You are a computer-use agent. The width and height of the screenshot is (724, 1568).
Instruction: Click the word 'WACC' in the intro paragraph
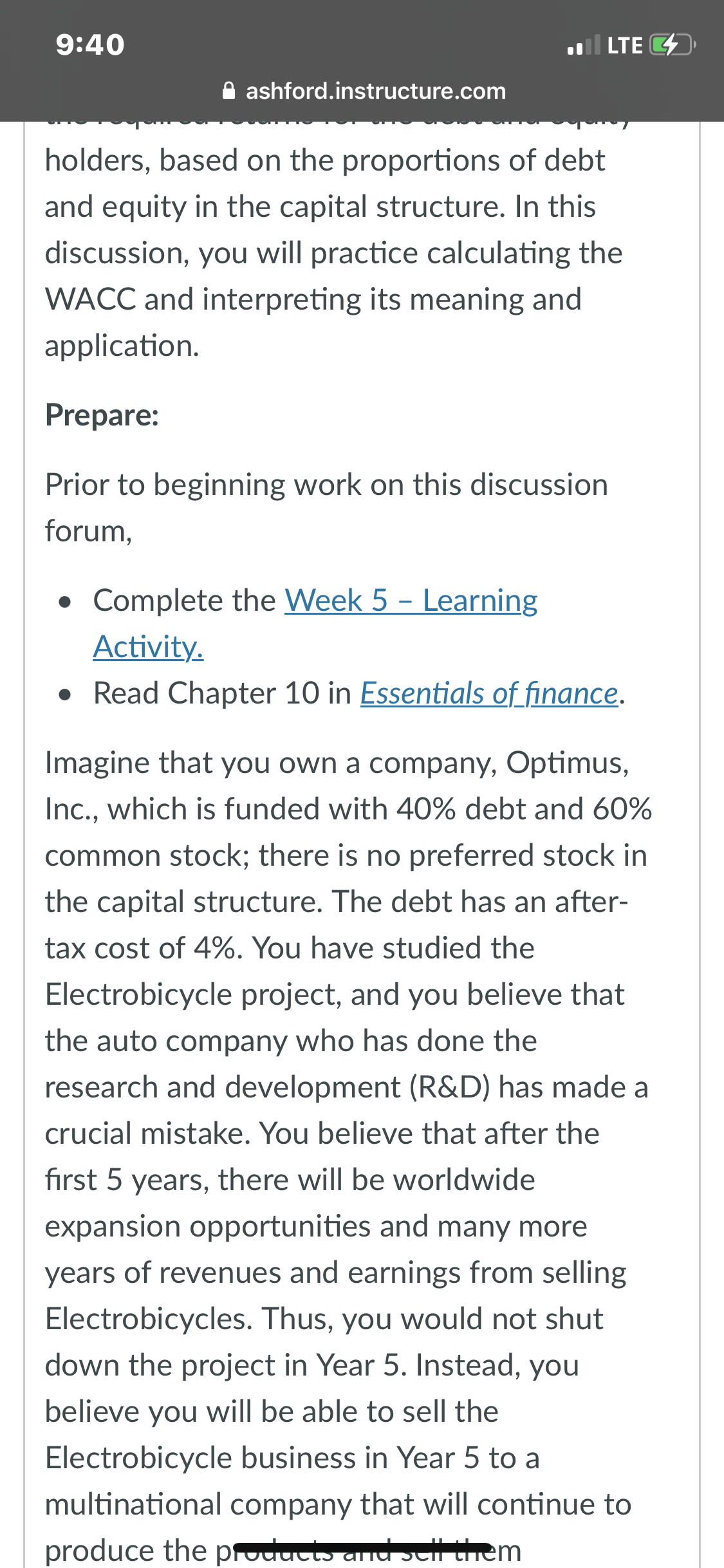91,299
